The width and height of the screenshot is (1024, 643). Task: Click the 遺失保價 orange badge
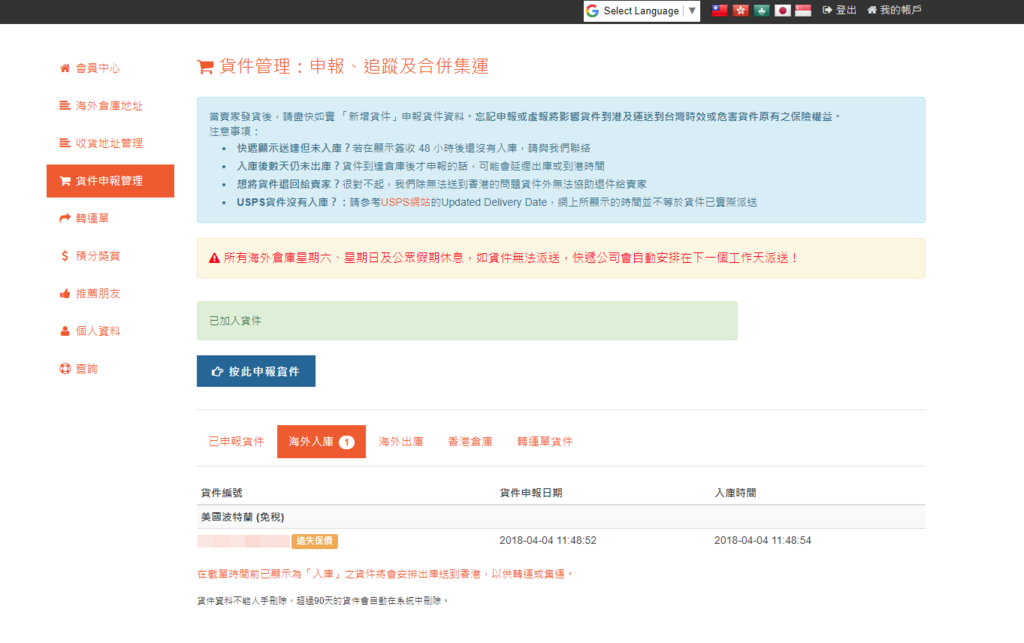[x=315, y=541]
